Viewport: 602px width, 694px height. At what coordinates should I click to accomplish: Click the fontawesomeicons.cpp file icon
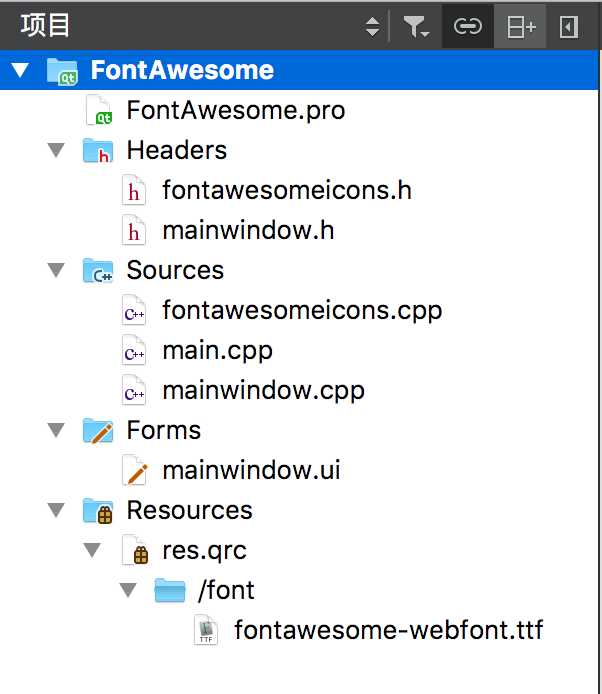click(x=134, y=310)
